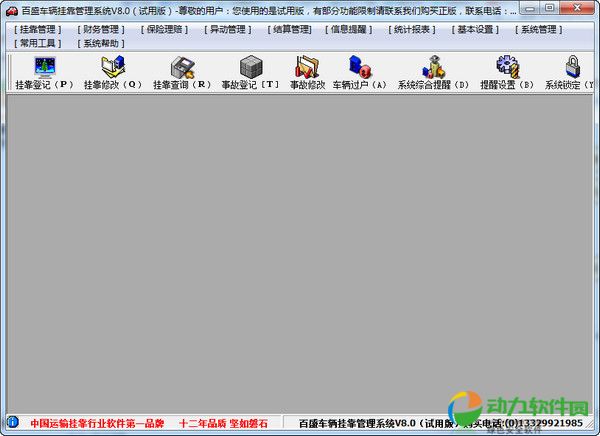Expand the 保险理赔 menu
The width and height of the screenshot is (600, 436).
click(166, 30)
